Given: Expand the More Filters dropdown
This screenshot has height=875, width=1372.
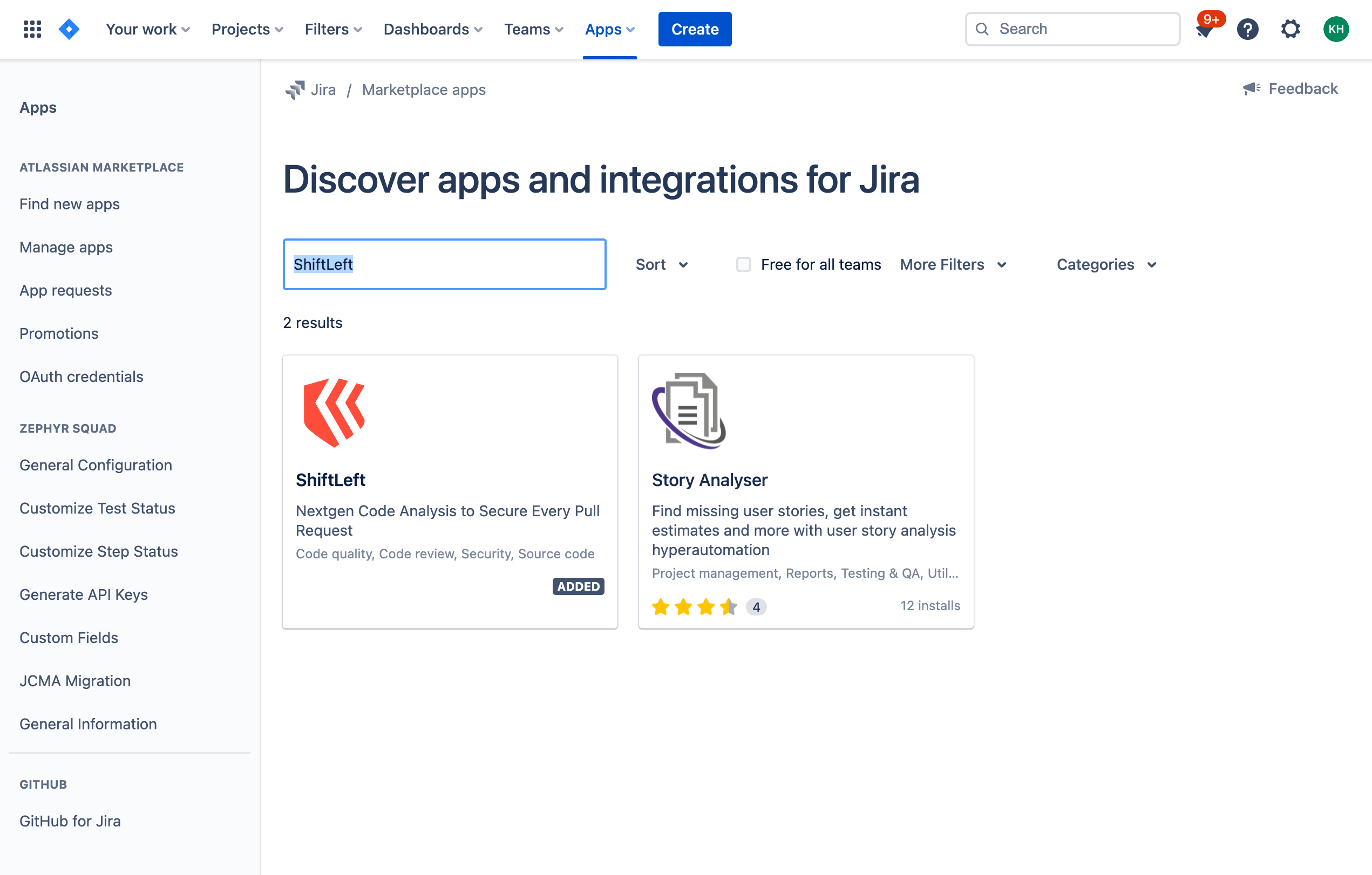Looking at the screenshot, I should tap(953, 264).
